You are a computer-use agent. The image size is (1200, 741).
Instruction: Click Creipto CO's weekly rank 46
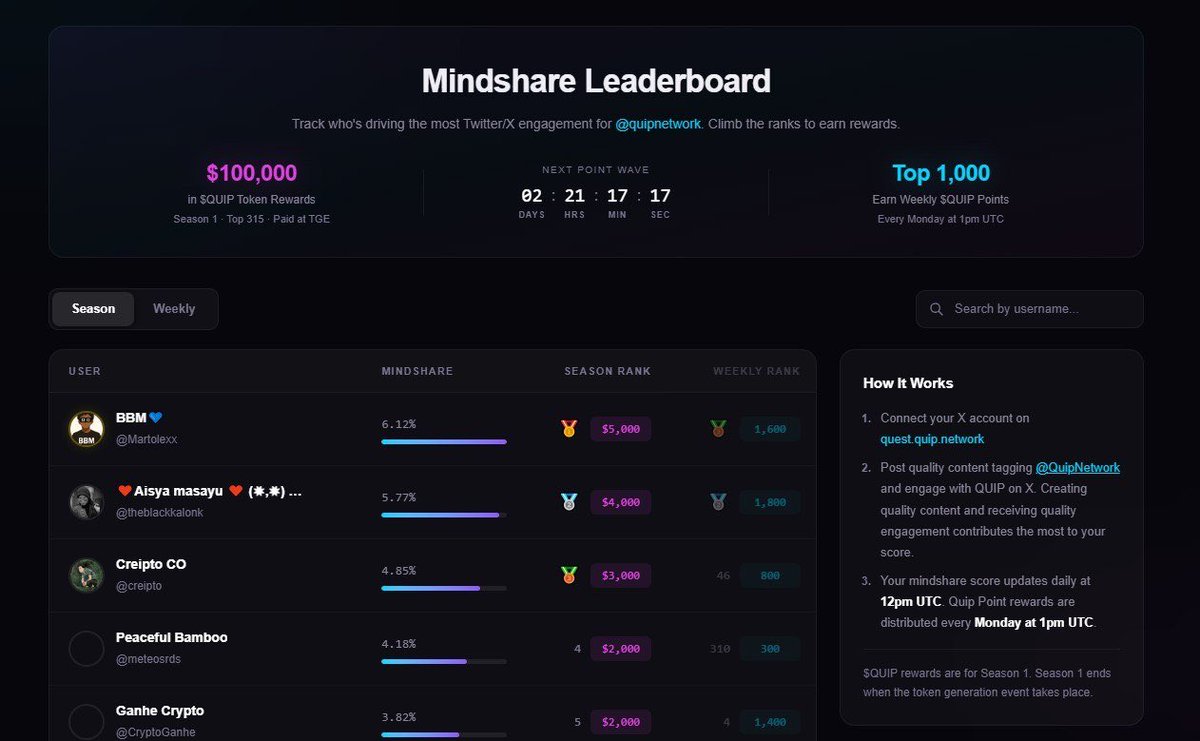[723, 576]
